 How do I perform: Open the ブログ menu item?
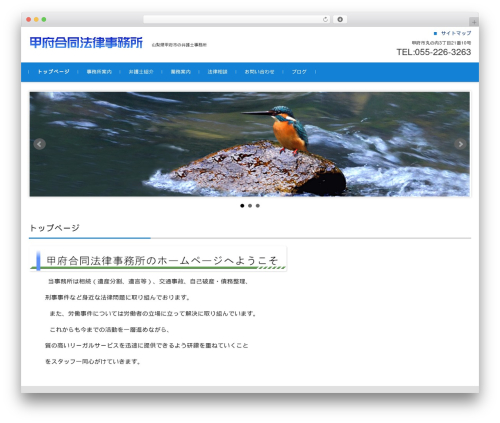(299, 72)
